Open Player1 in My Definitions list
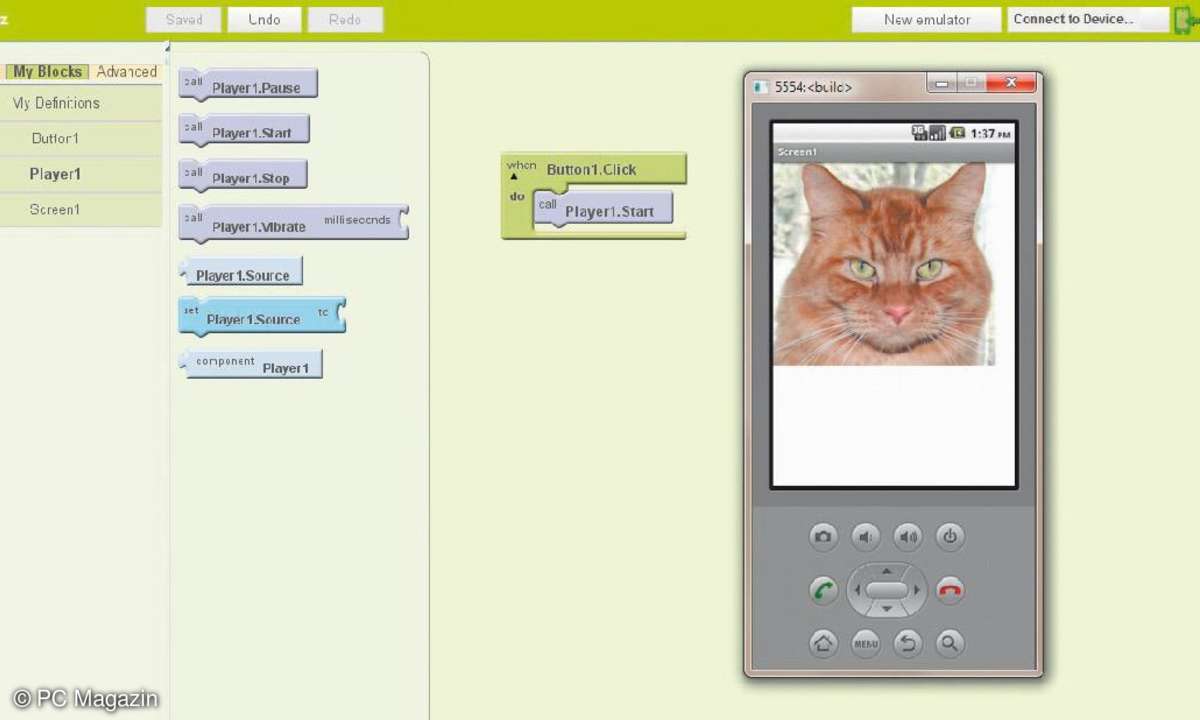Image resolution: width=1200 pixels, height=720 pixels. point(55,174)
